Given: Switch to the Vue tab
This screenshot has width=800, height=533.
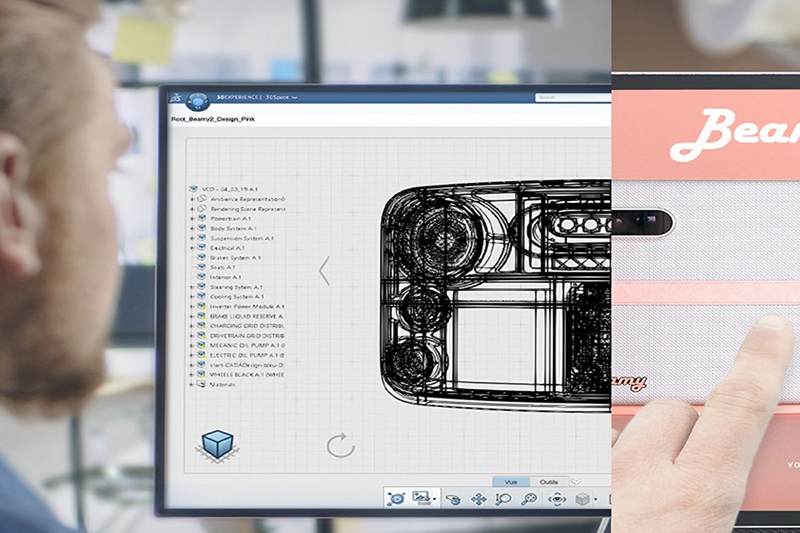Looking at the screenshot, I should coord(510,482).
